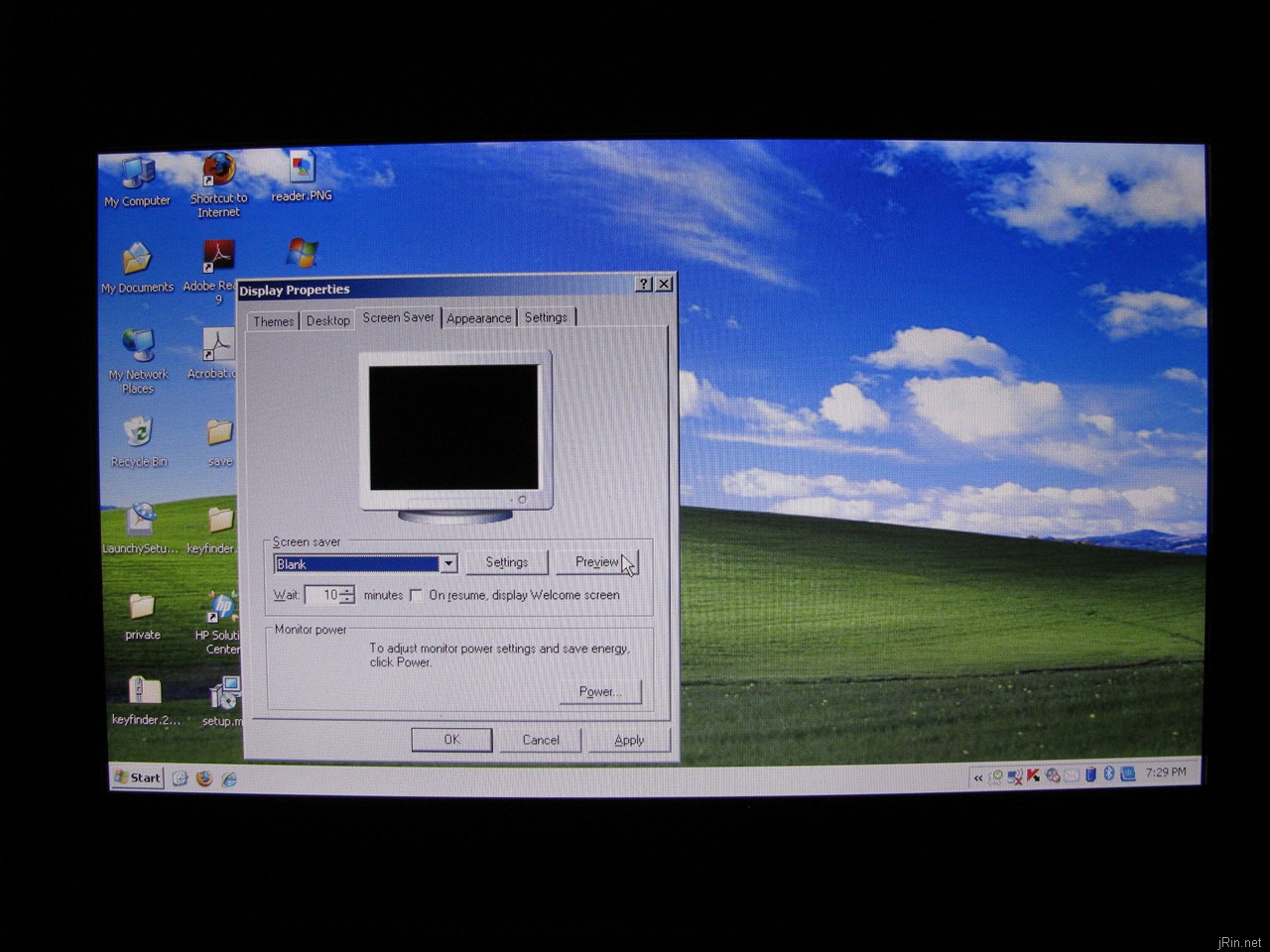
Task: Click the Wait minutes field
Action: (x=321, y=595)
